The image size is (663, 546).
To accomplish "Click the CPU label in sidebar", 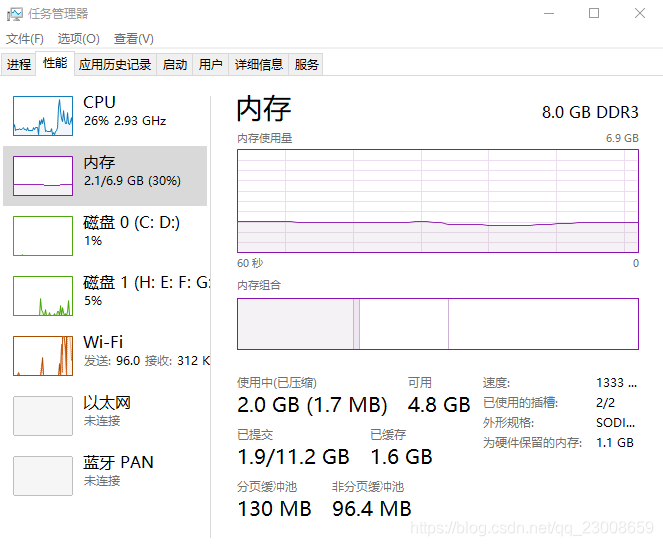I will [x=99, y=102].
